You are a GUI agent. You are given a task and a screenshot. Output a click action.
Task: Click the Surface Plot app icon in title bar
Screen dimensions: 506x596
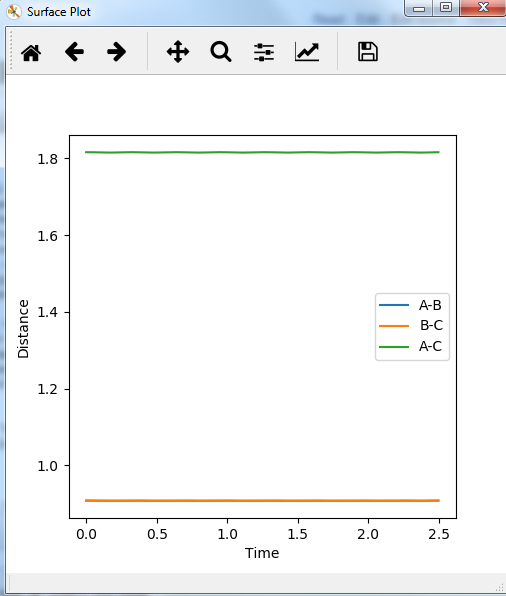(x=14, y=11)
